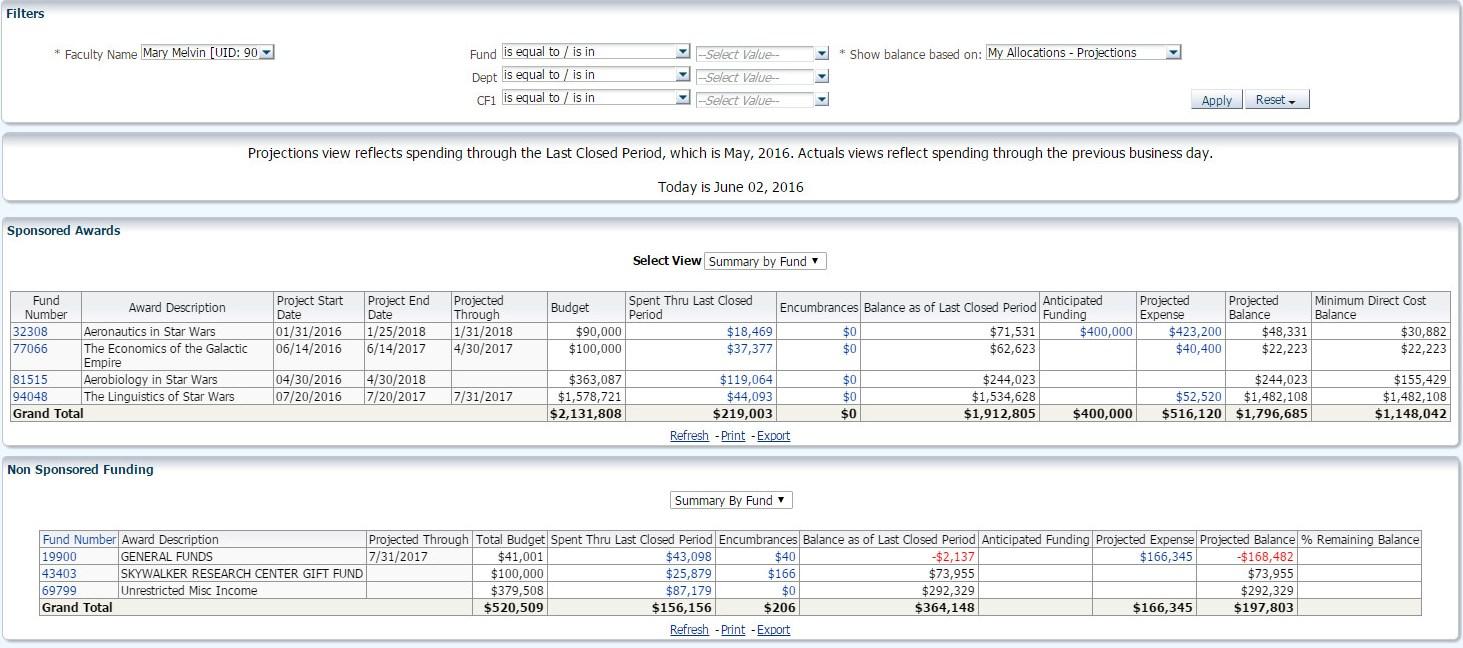The image size is (1463, 648).
Task: Open fund number 81515
Action: coord(30,380)
